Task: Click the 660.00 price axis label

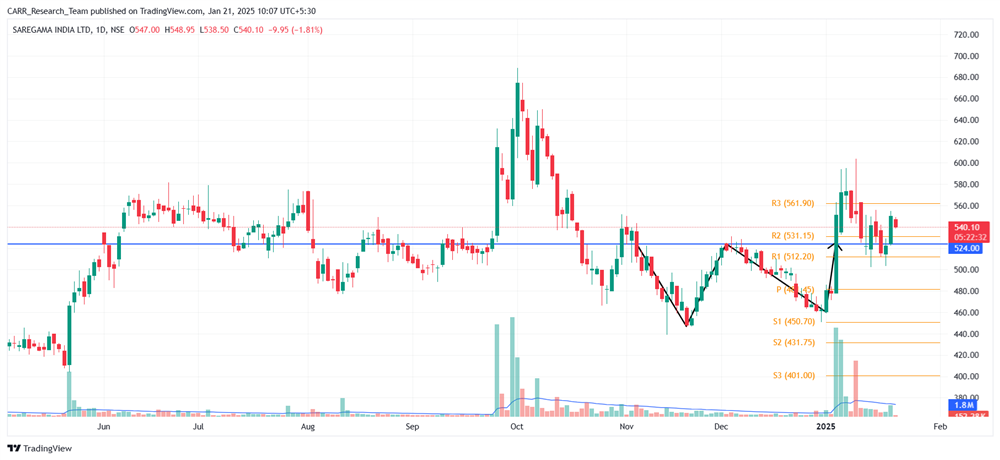Action: pos(967,99)
